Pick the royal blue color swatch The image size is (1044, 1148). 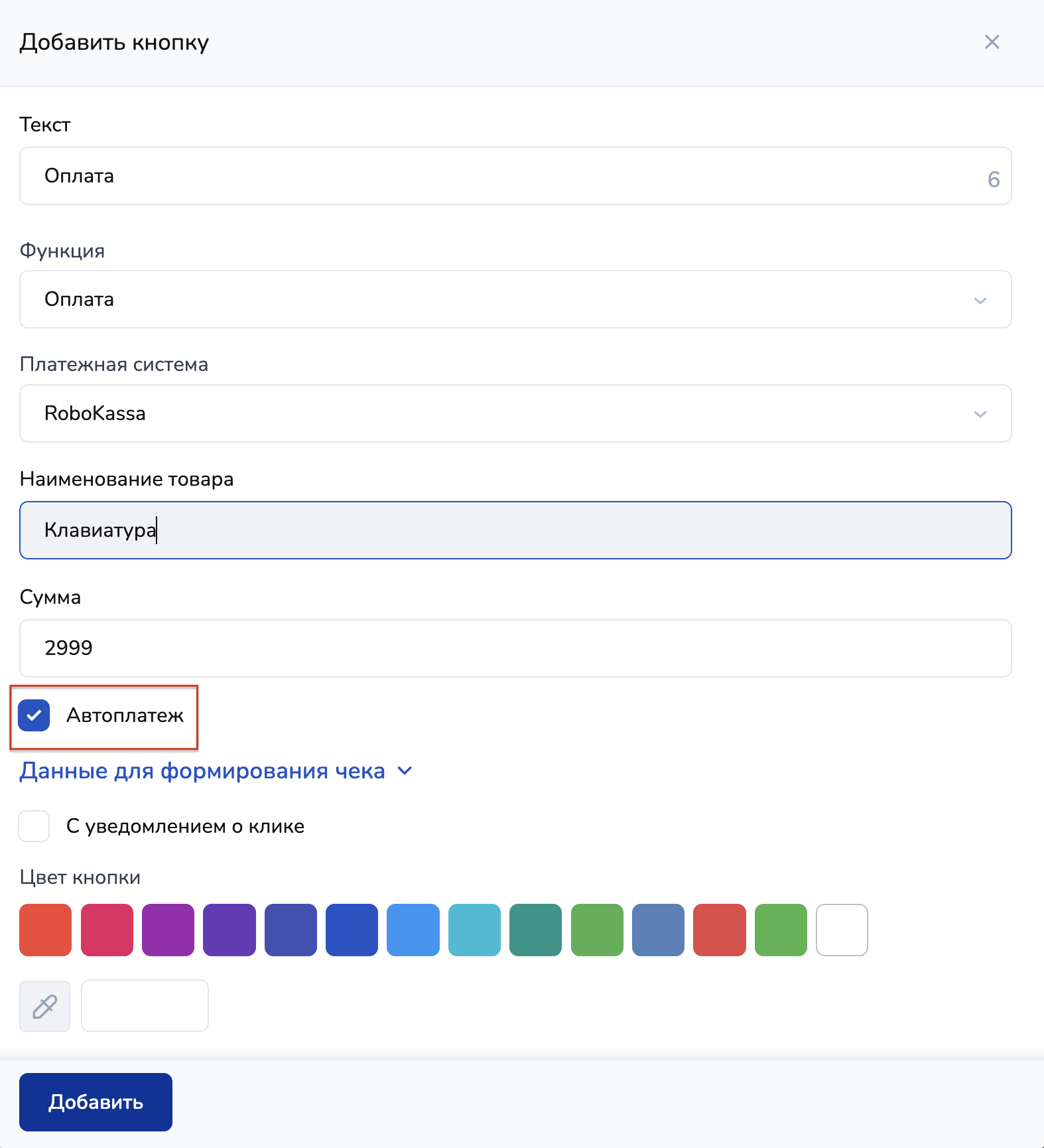click(x=352, y=930)
